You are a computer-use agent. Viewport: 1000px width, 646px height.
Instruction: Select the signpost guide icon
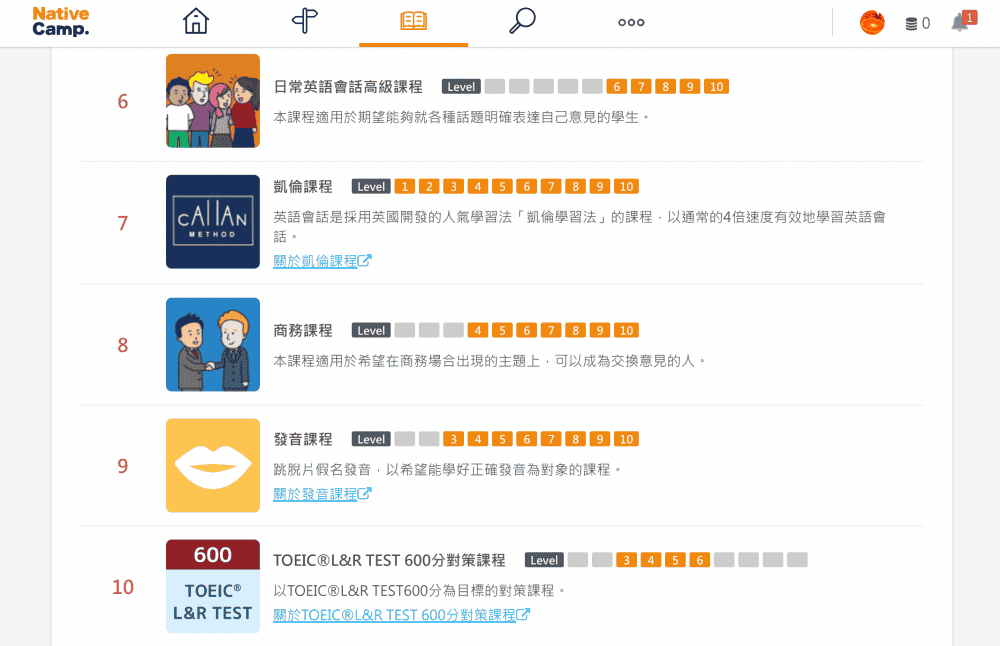[x=305, y=21]
